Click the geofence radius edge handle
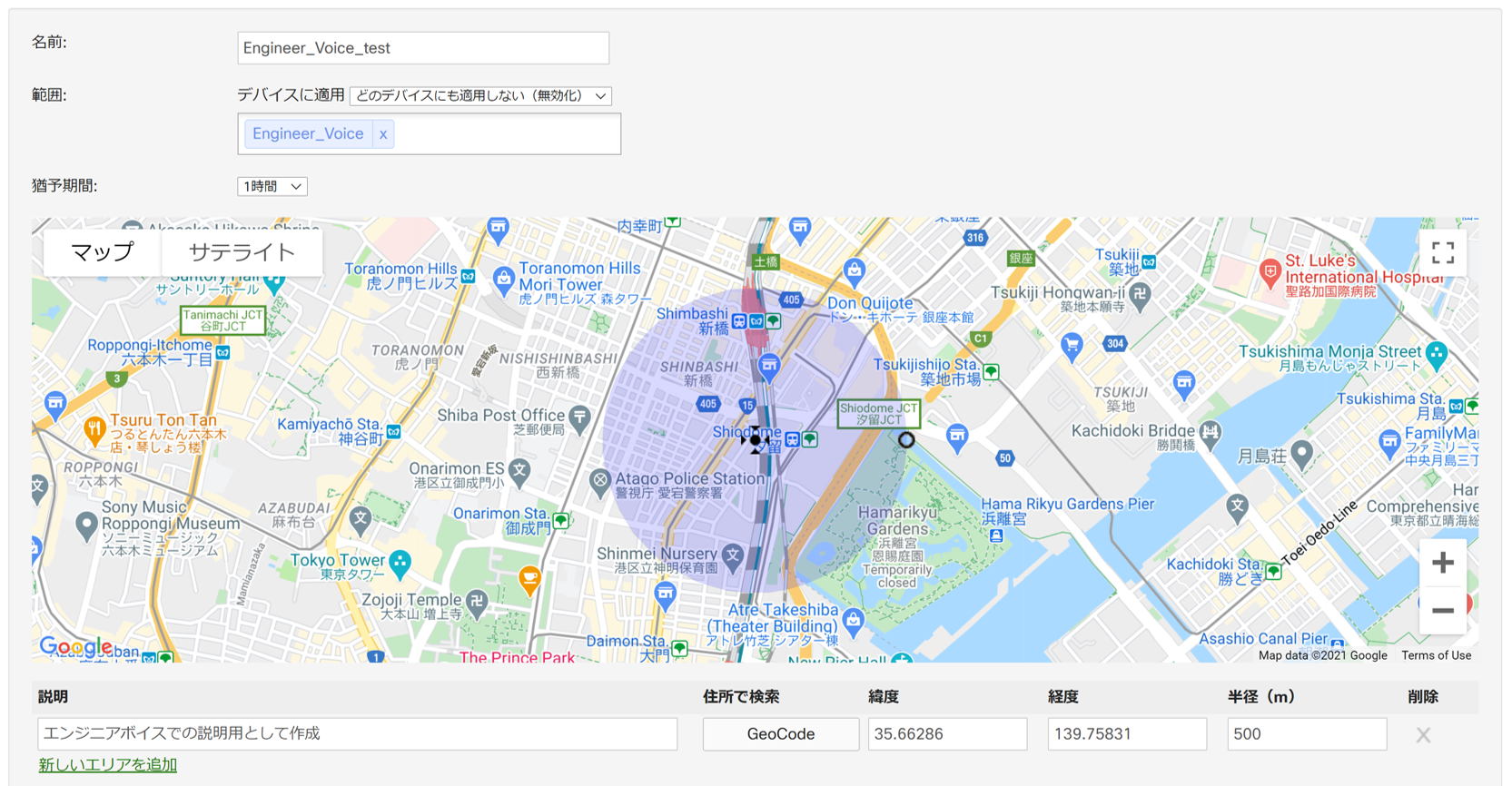 (906, 440)
